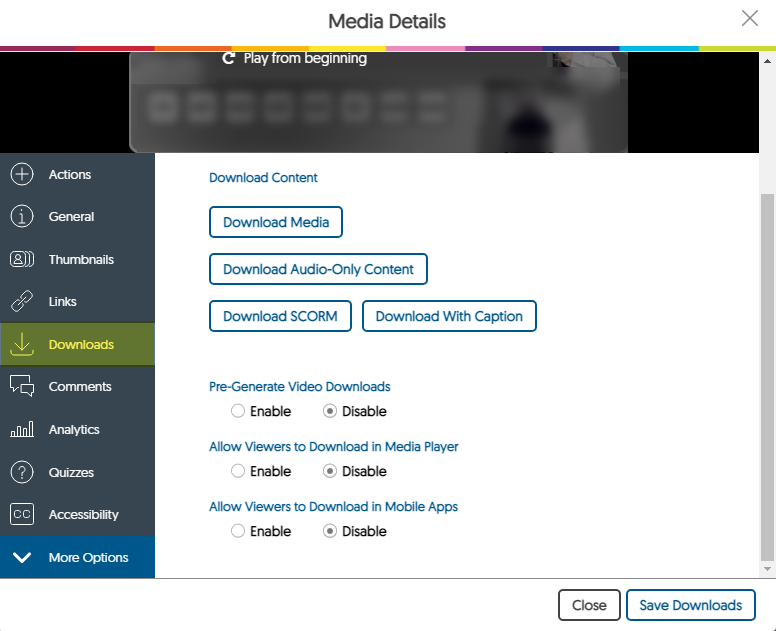Click the Pre-Generate Video Downloads heading
The height and width of the screenshot is (631, 776).
coord(299,387)
